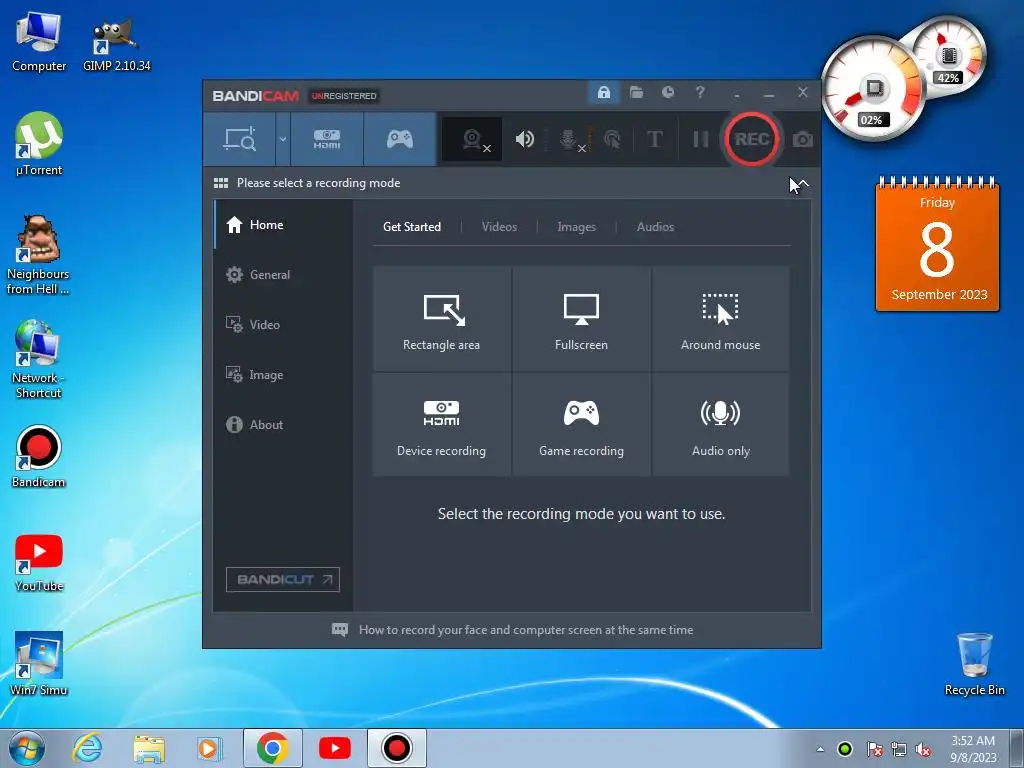
Task: Minimize Bandicam to tray with small dash
Action: [x=737, y=95]
